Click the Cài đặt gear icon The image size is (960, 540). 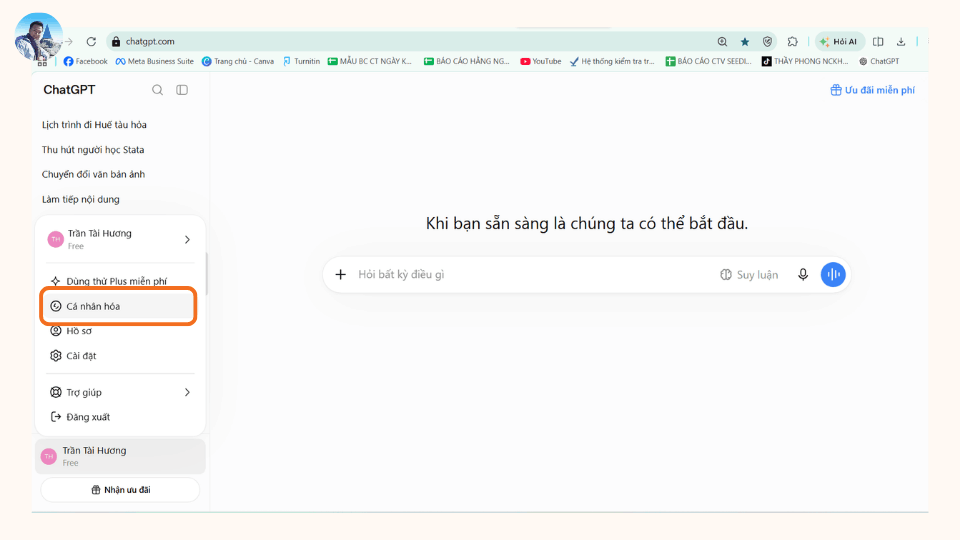56,356
